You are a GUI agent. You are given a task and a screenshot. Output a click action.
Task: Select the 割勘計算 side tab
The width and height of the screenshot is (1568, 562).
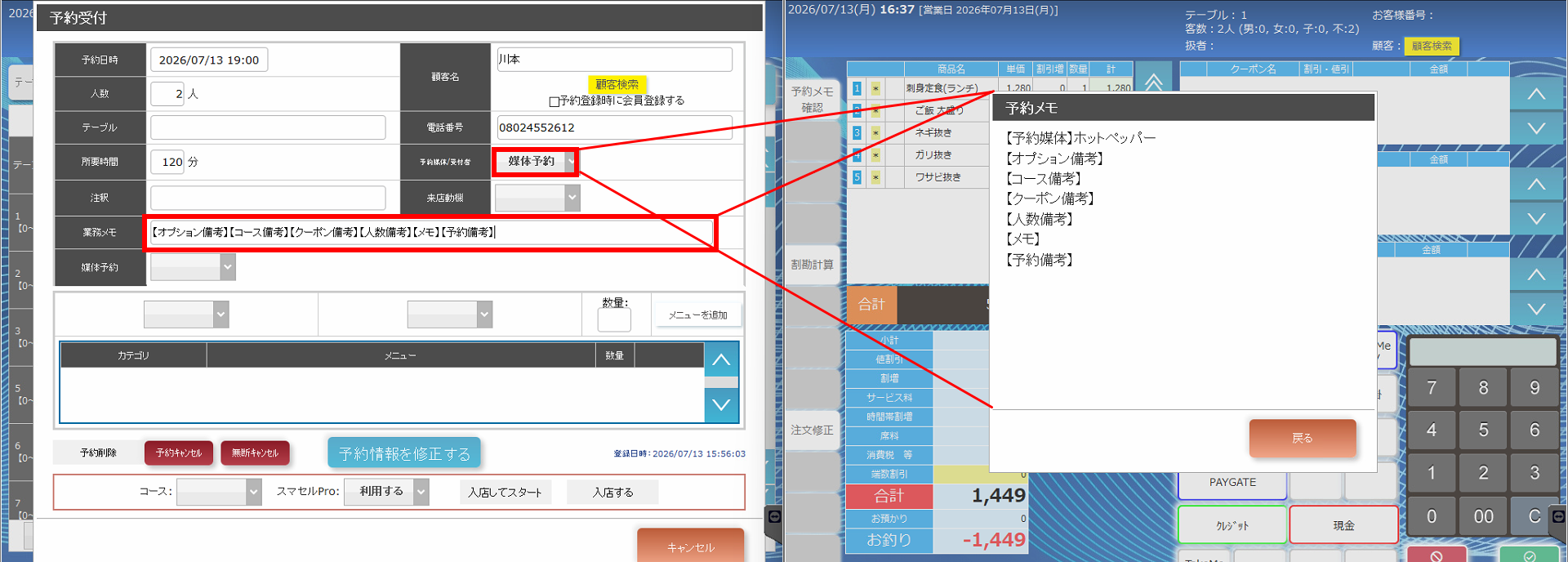point(812,265)
